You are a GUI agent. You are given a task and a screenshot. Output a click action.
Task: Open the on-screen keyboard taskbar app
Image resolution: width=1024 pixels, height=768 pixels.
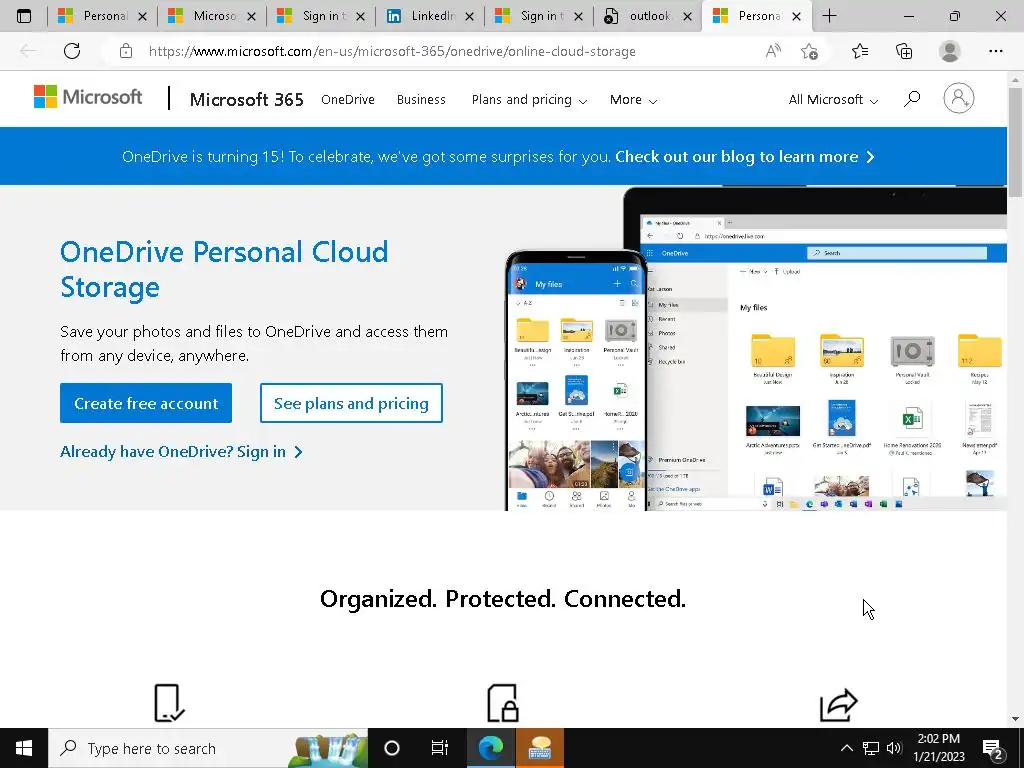coord(540,748)
